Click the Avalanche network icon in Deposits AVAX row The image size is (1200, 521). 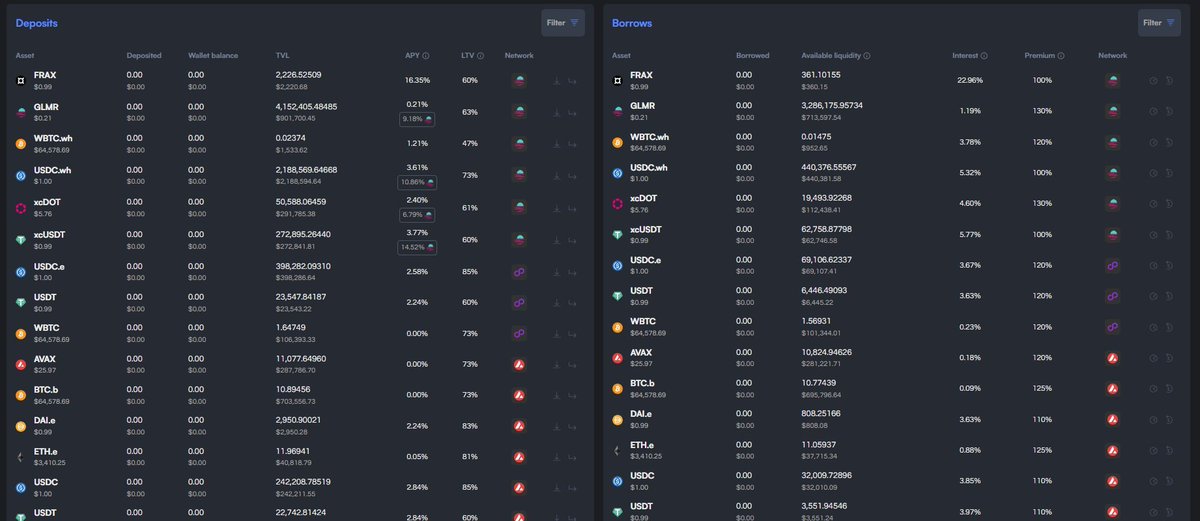(519, 364)
